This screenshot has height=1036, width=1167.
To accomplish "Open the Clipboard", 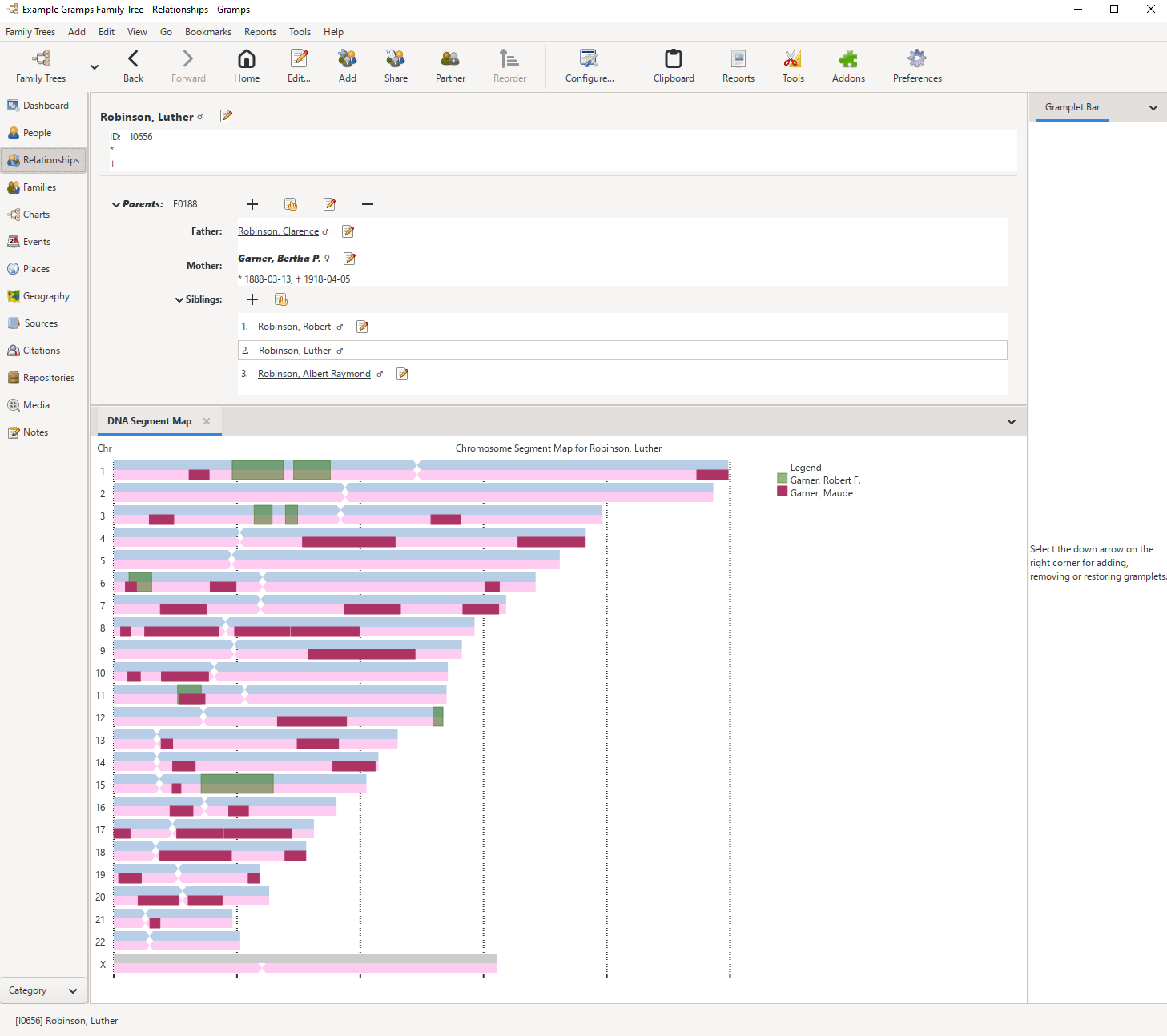I will click(x=674, y=66).
